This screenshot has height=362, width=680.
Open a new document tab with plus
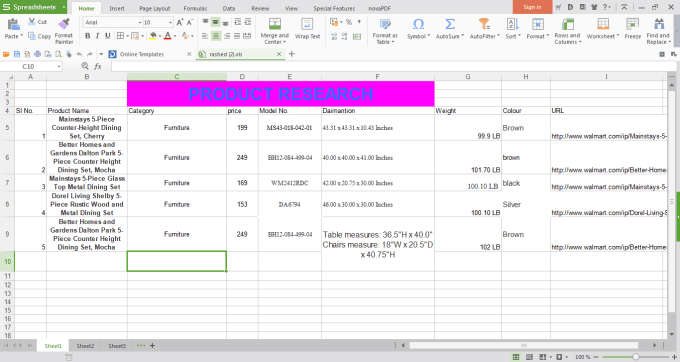click(291, 54)
